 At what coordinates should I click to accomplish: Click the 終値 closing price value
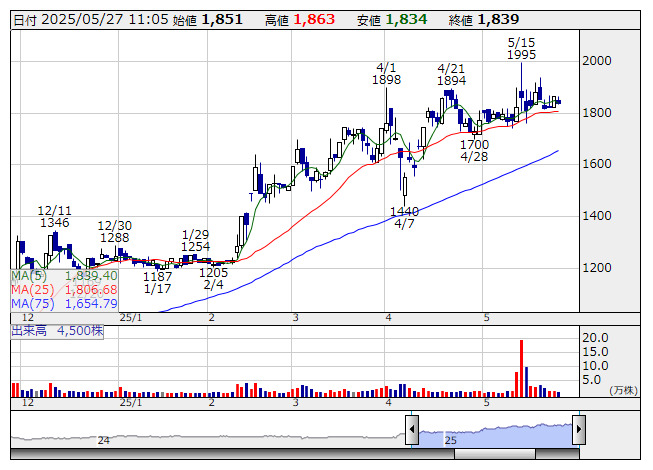click(498, 19)
